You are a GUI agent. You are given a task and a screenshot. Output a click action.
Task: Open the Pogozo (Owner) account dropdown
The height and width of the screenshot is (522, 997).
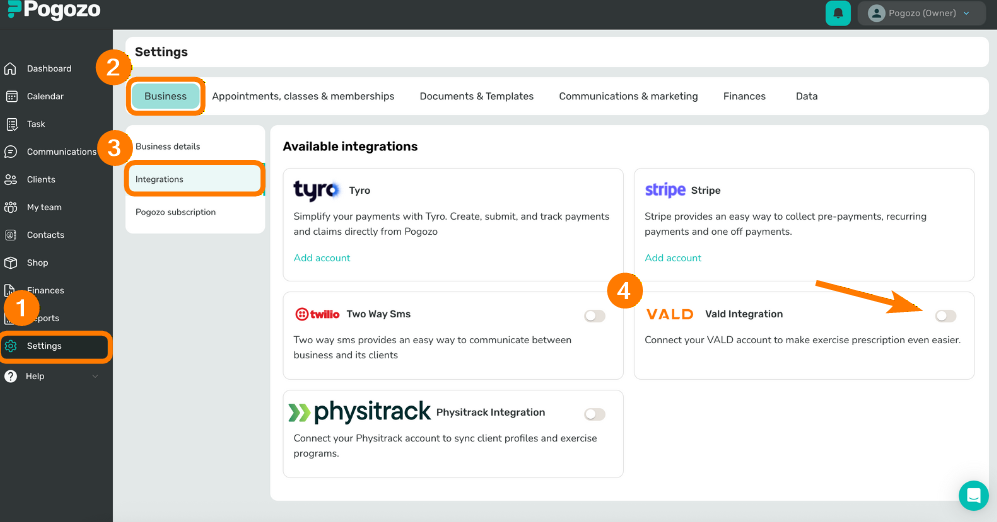(x=921, y=13)
